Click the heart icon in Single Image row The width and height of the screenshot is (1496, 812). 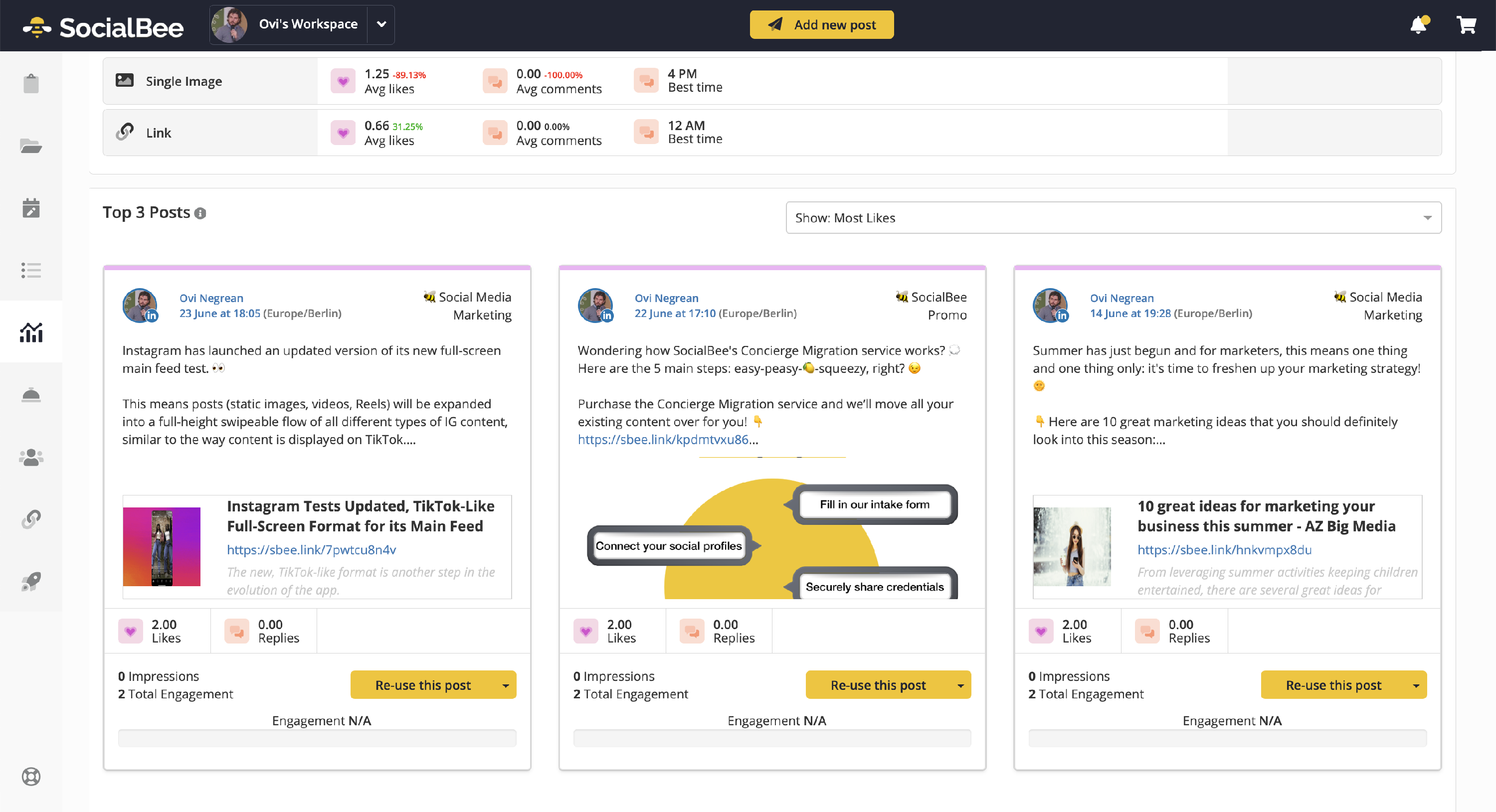click(343, 81)
